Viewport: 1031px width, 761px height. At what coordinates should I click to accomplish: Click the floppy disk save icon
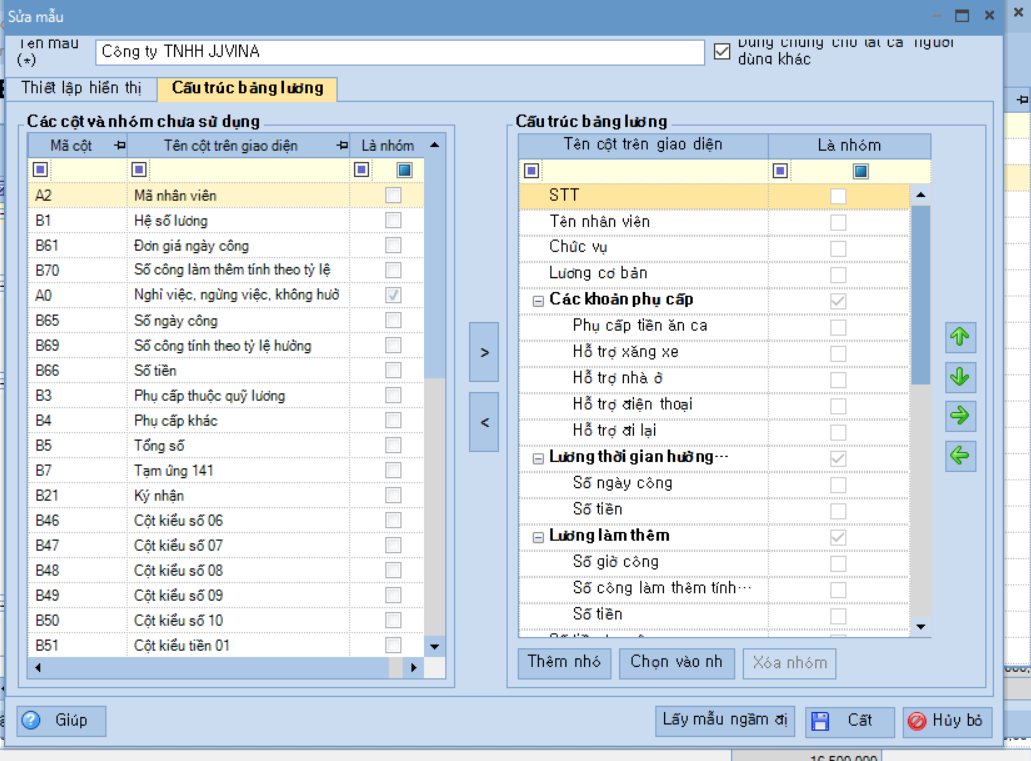point(820,721)
